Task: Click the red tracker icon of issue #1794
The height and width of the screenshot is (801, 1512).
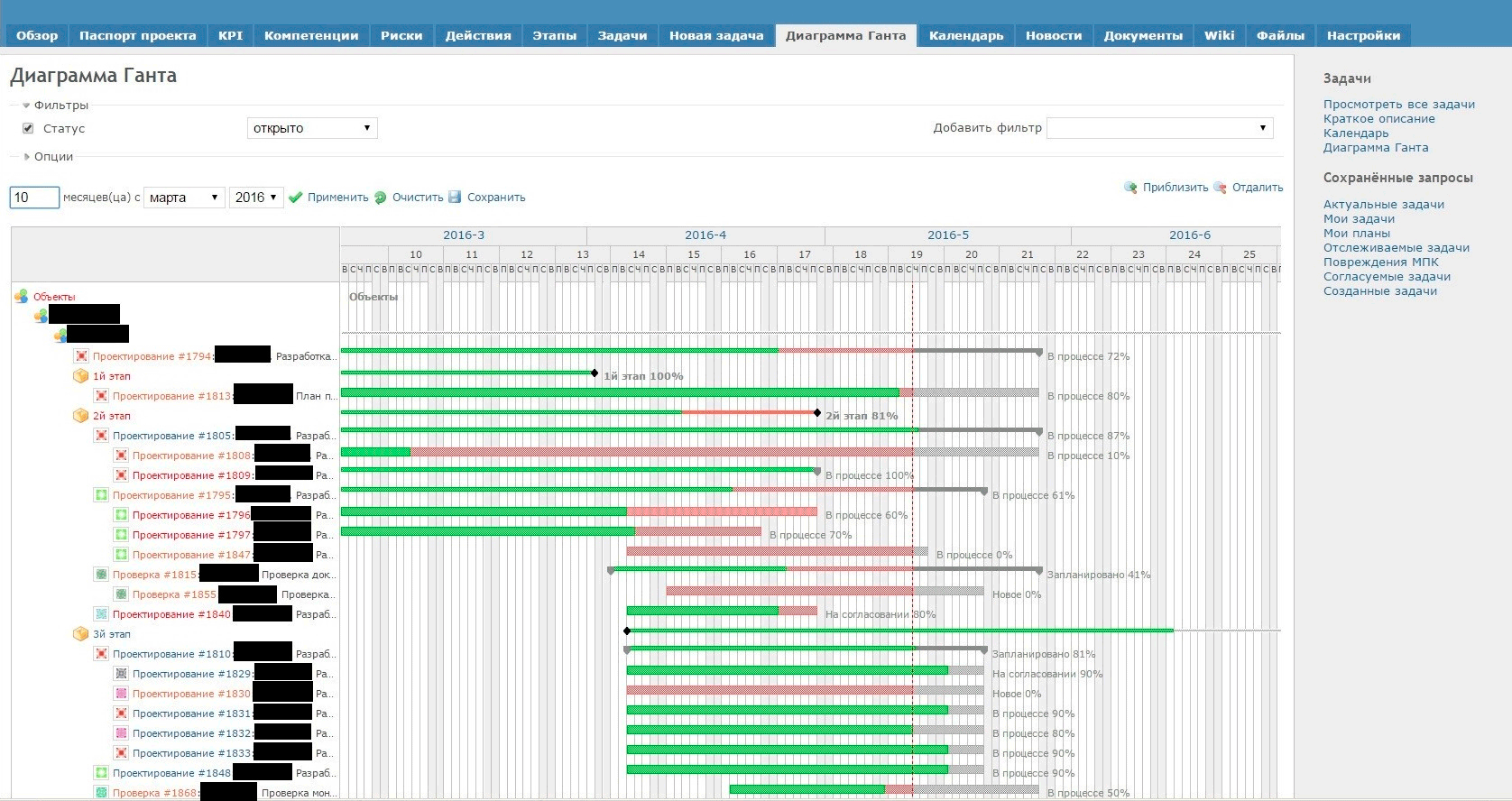Action: point(81,356)
